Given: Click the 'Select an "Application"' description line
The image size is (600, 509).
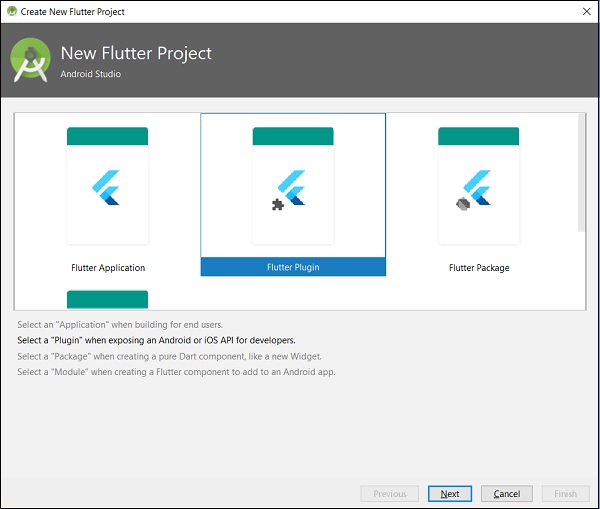Looking at the screenshot, I should (x=120, y=325).
